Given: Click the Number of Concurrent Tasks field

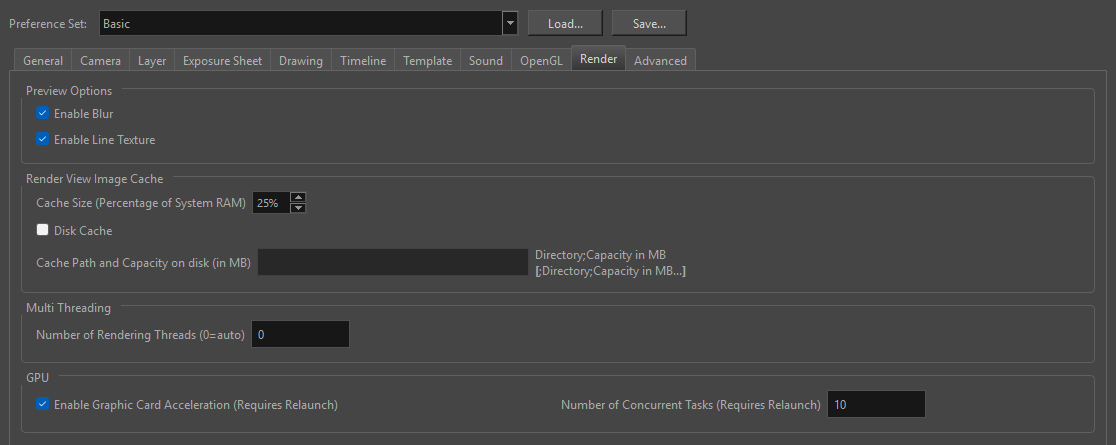Looking at the screenshot, I should (x=876, y=404).
